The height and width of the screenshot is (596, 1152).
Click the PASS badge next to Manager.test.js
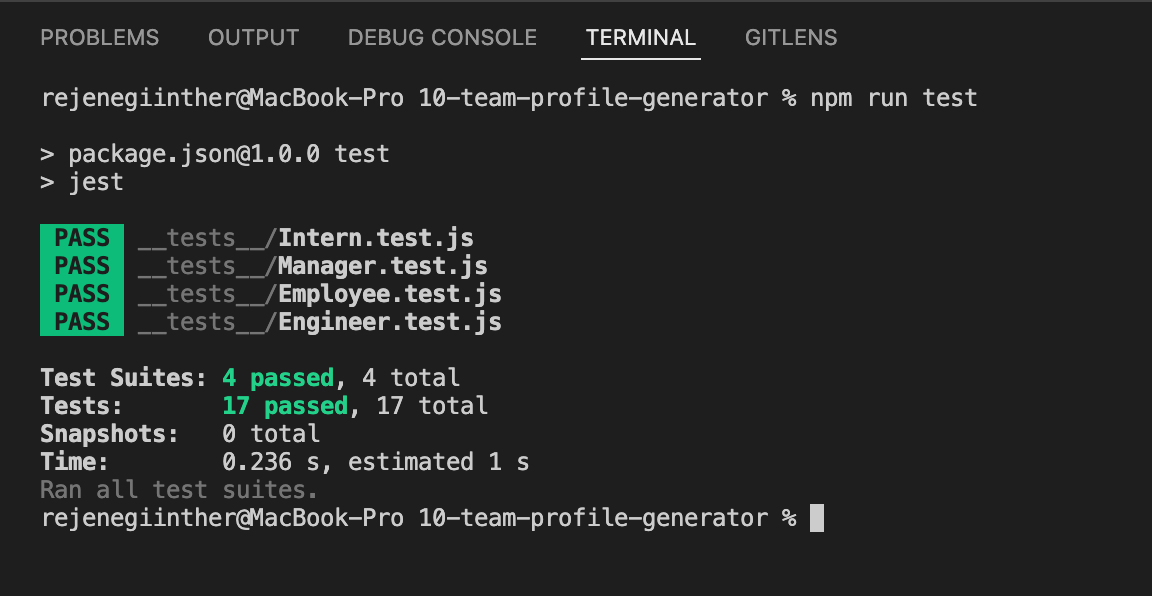(x=82, y=265)
